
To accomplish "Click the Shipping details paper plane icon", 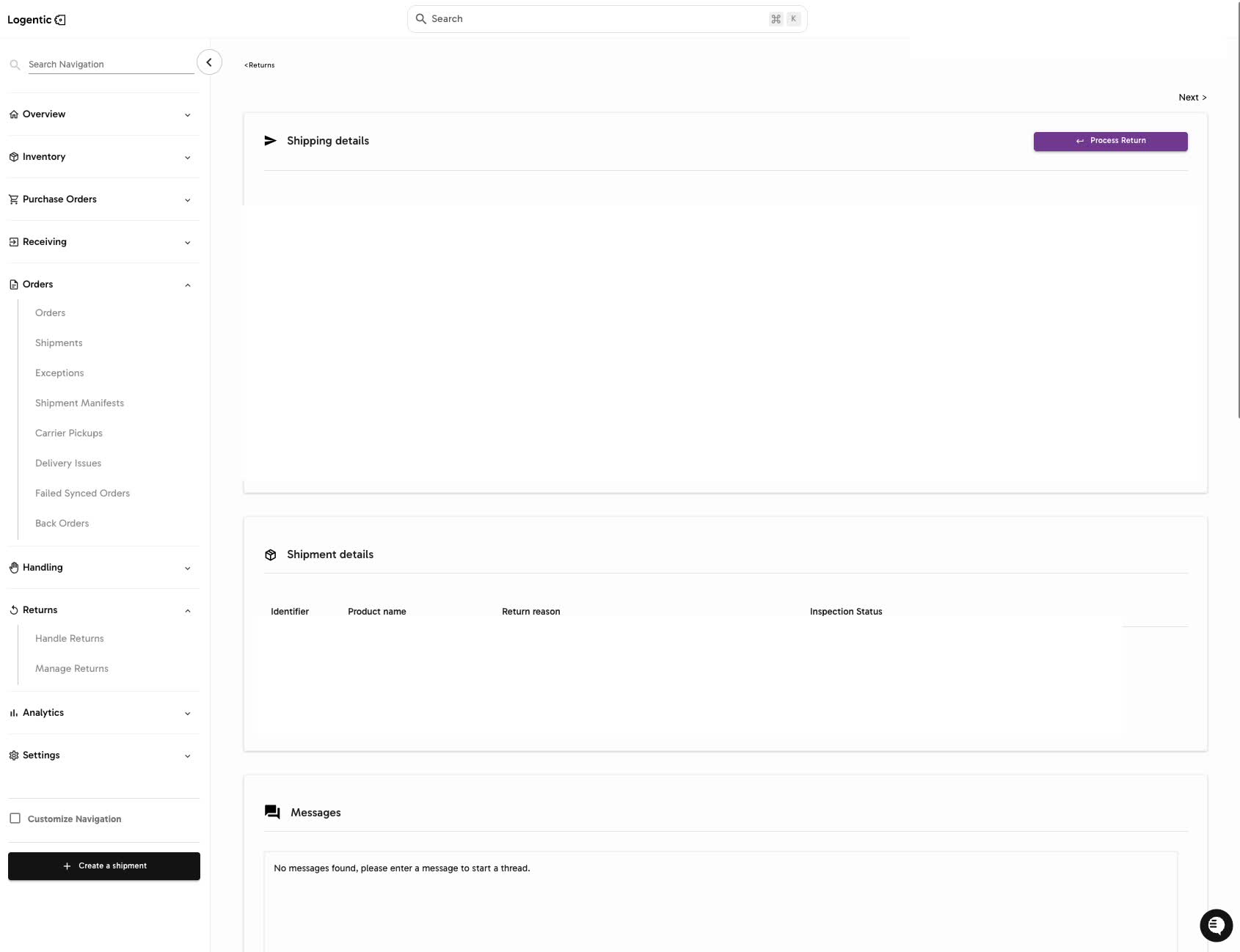I will [271, 141].
